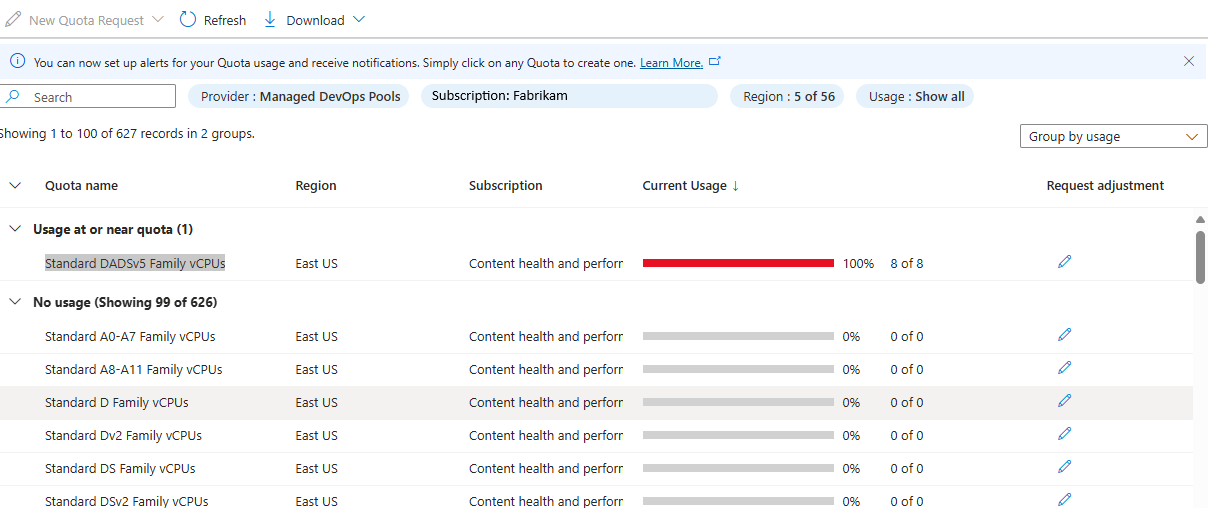Sort by Subscription column header
The width and height of the screenshot is (1212, 508).
coord(506,185)
